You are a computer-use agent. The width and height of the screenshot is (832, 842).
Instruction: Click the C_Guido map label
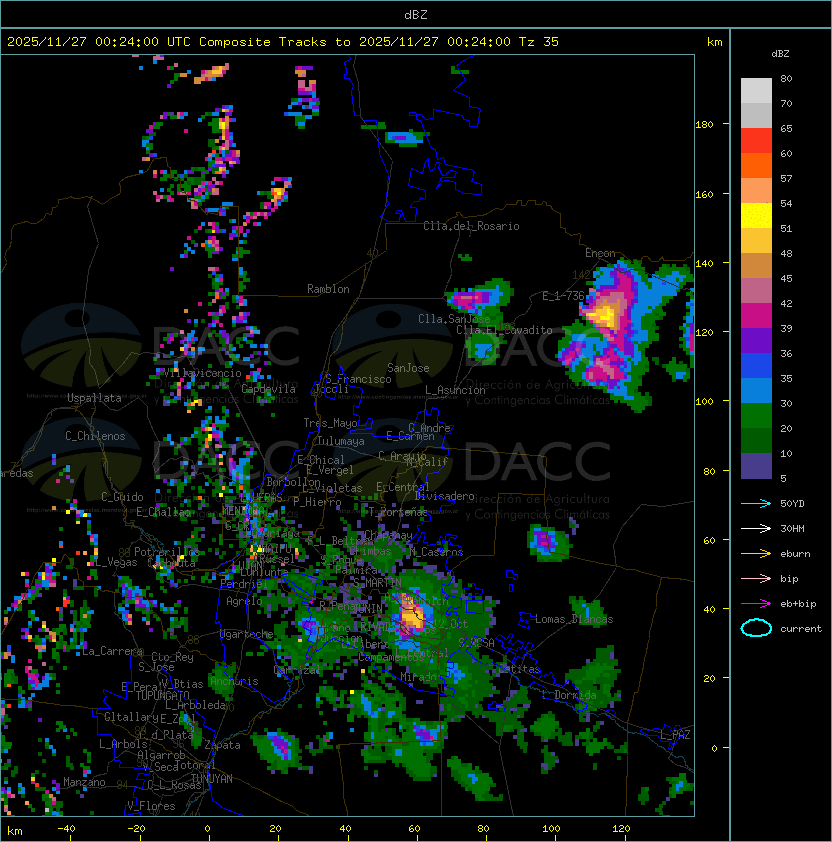point(122,497)
